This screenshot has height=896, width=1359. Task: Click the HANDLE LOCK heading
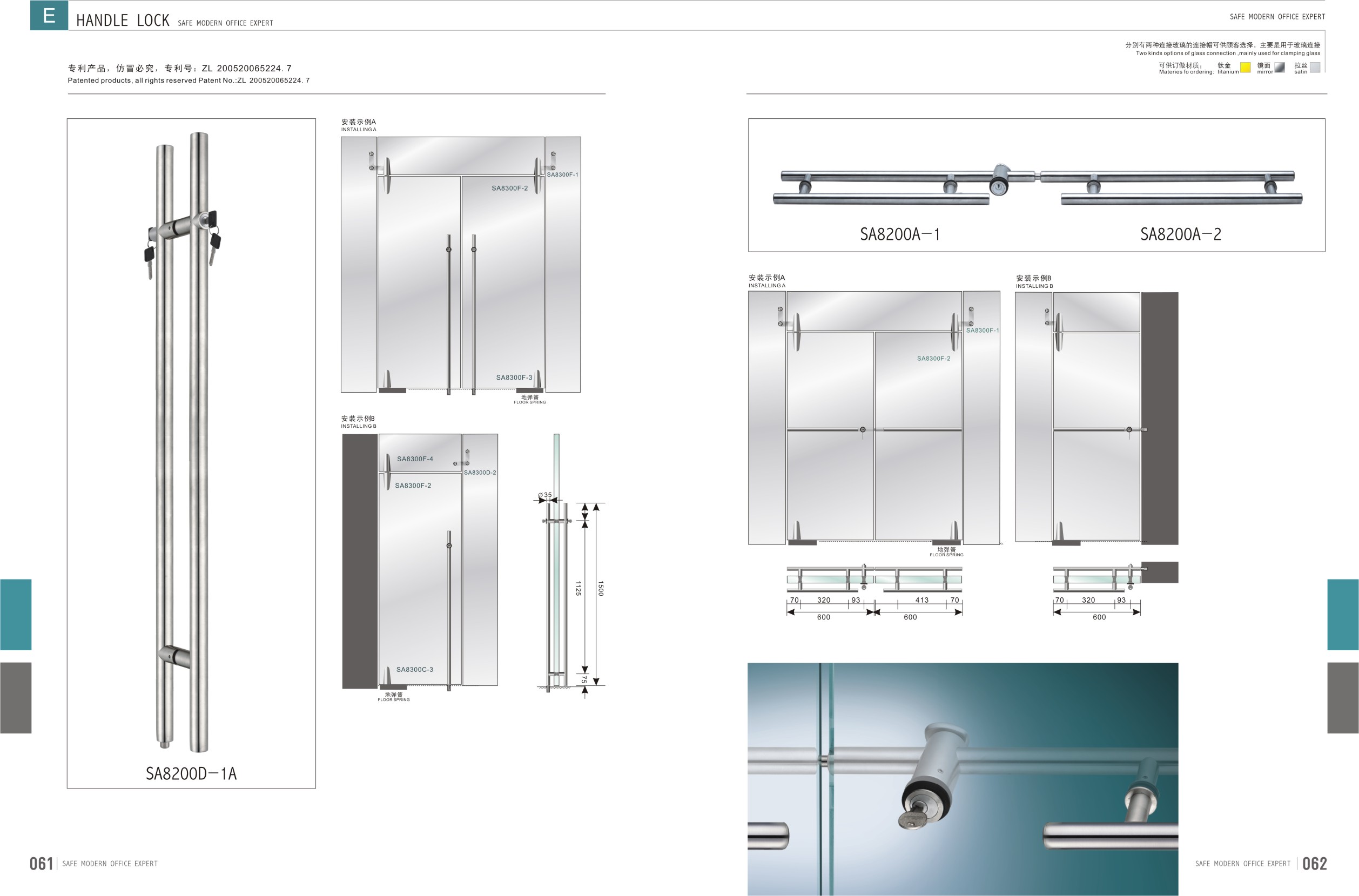123,21
